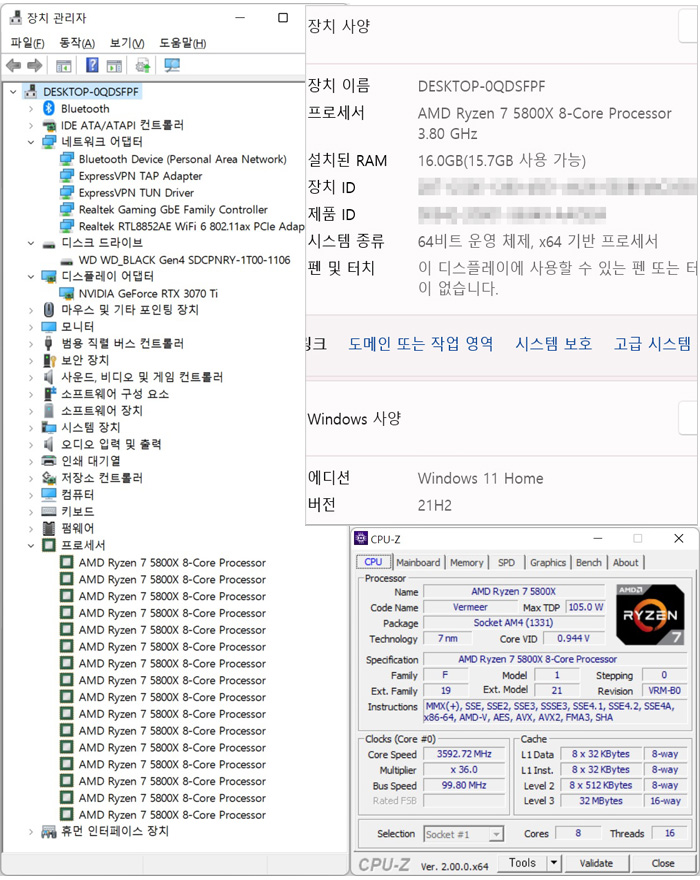The image size is (700, 880).
Task: Expand the Bluetooth category
Action: pyautogui.click(x=32, y=109)
